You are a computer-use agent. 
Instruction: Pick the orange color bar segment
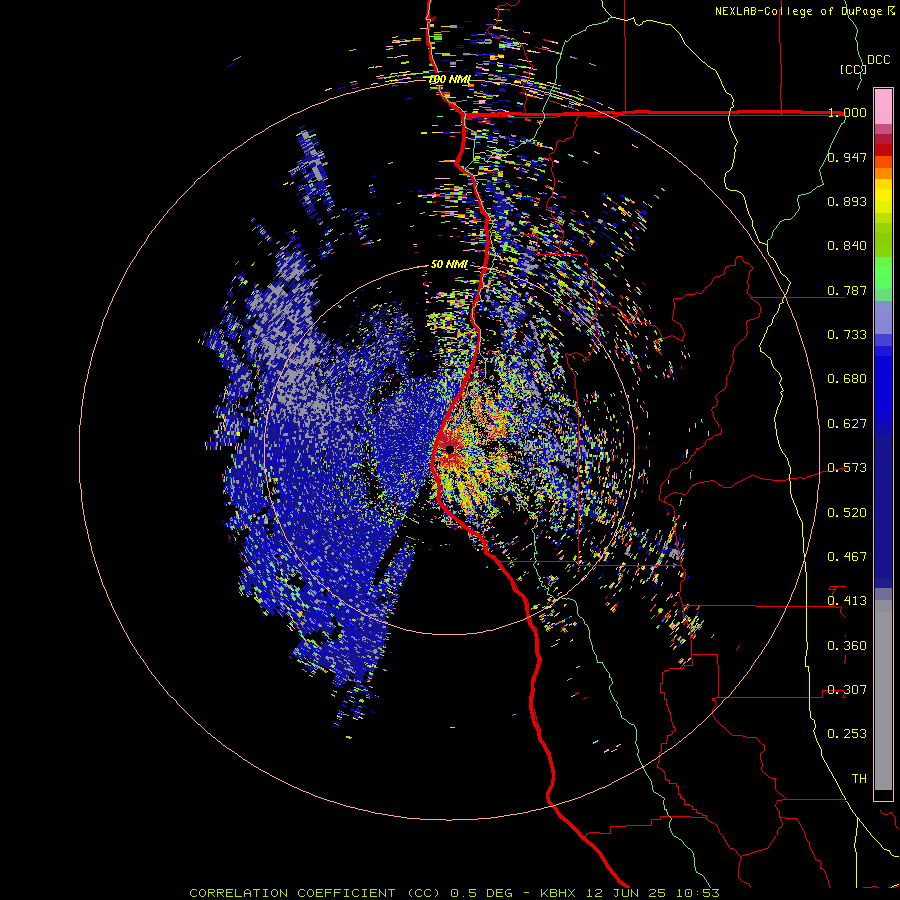coord(883,173)
